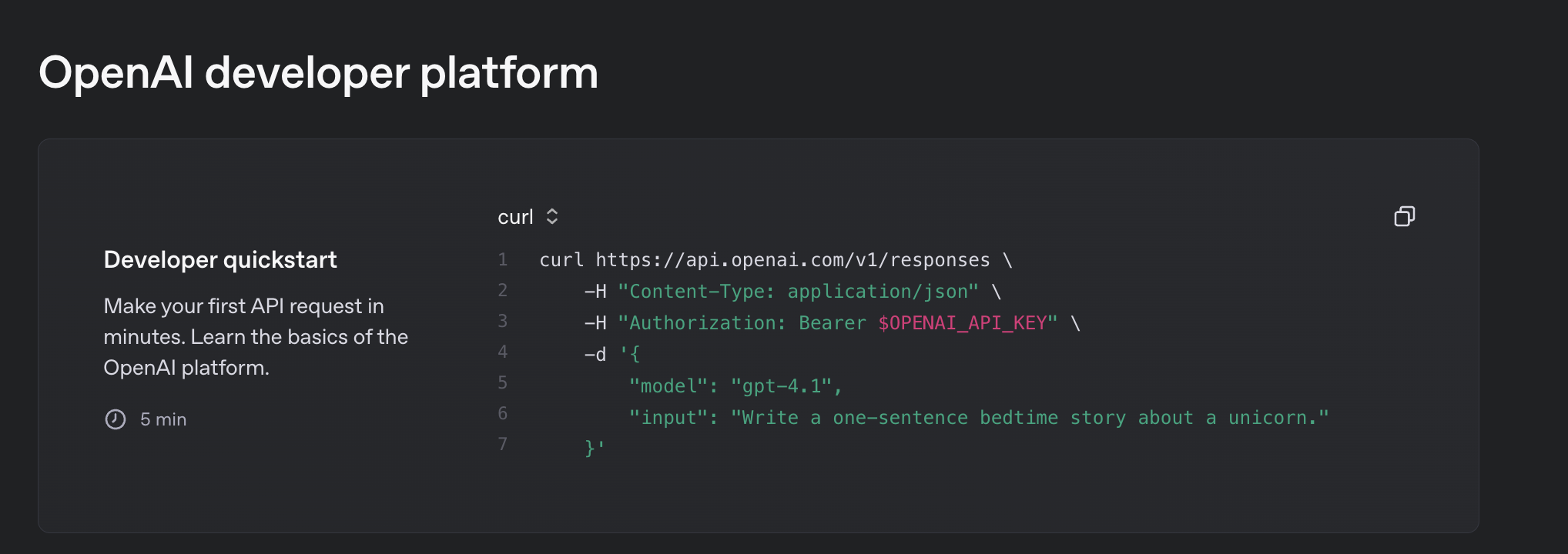Click the "model": "gpt-4.1" code line
The image size is (1568, 554).
(735, 386)
